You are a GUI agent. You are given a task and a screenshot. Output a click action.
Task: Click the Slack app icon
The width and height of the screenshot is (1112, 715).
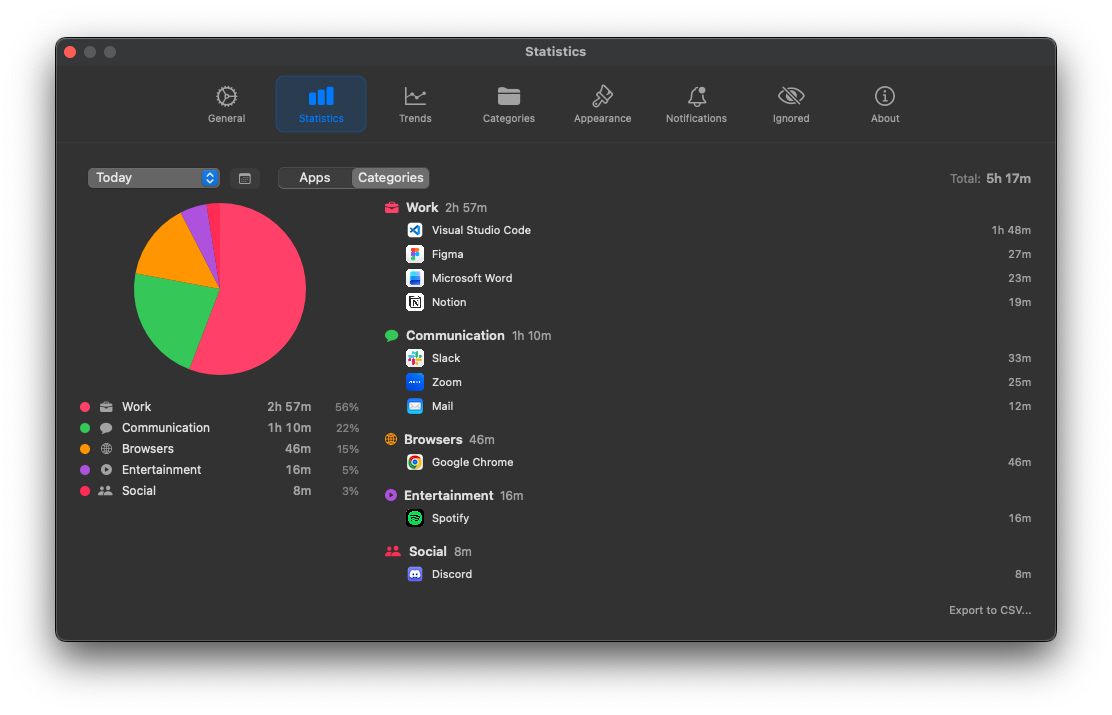pyautogui.click(x=415, y=358)
